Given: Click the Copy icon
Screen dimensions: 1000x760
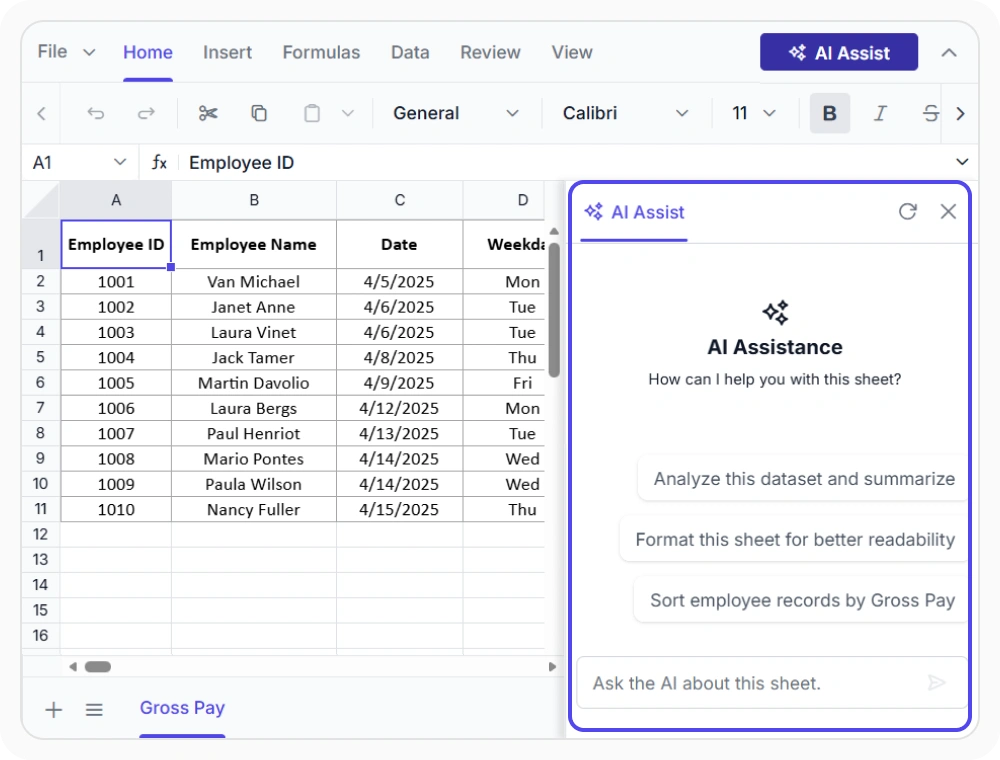Looking at the screenshot, I should tap(259, 113).
